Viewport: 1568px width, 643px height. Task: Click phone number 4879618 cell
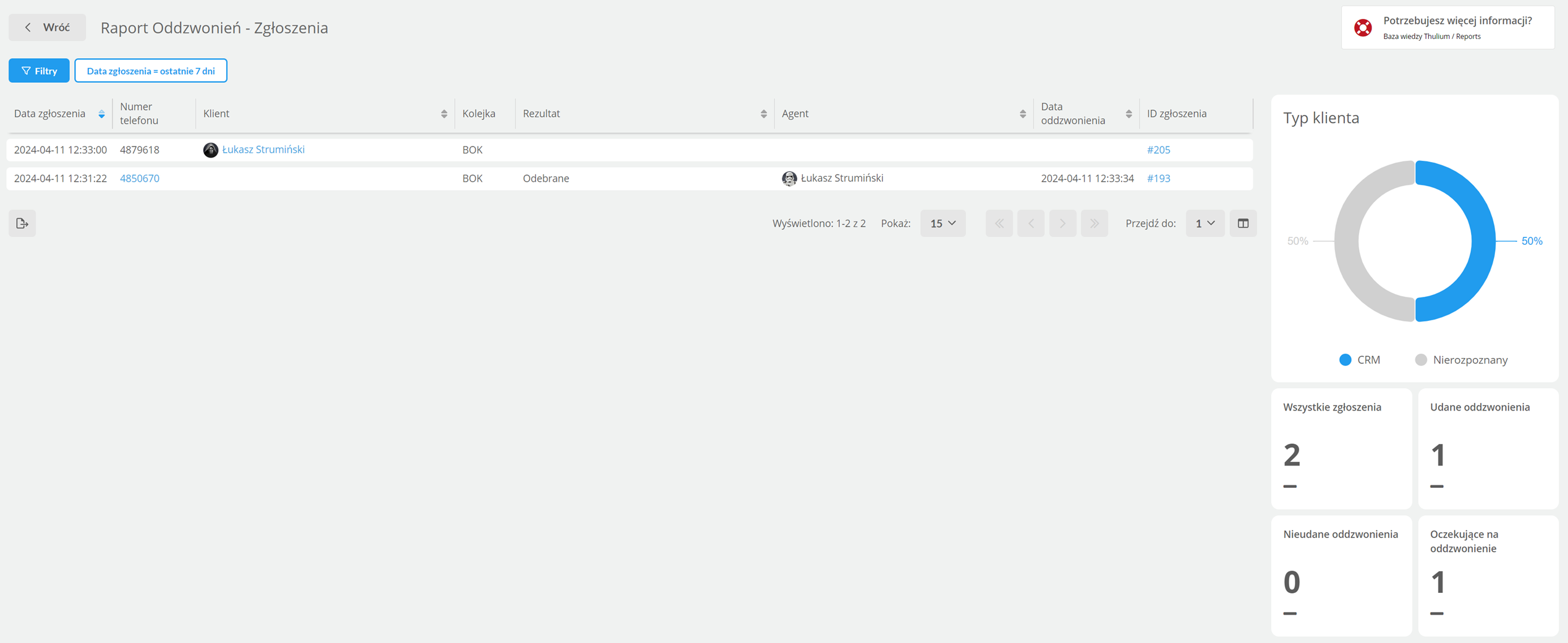tap(140, 150)
